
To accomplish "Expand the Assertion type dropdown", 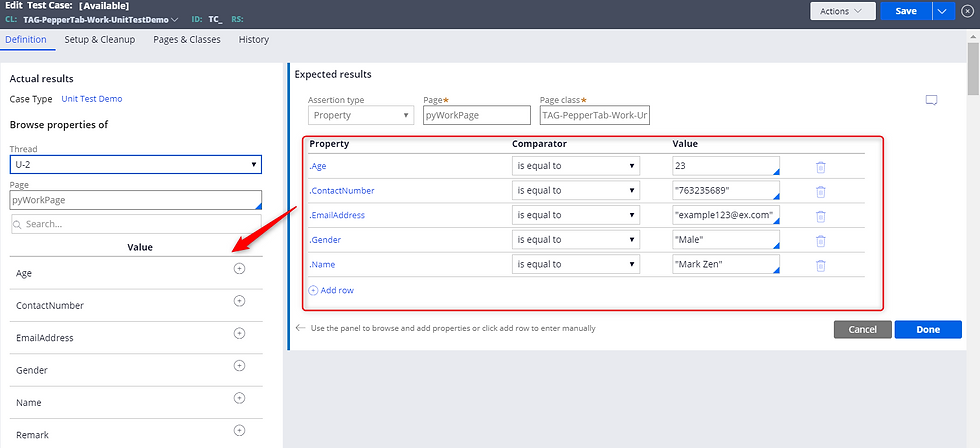I will 361,115.
